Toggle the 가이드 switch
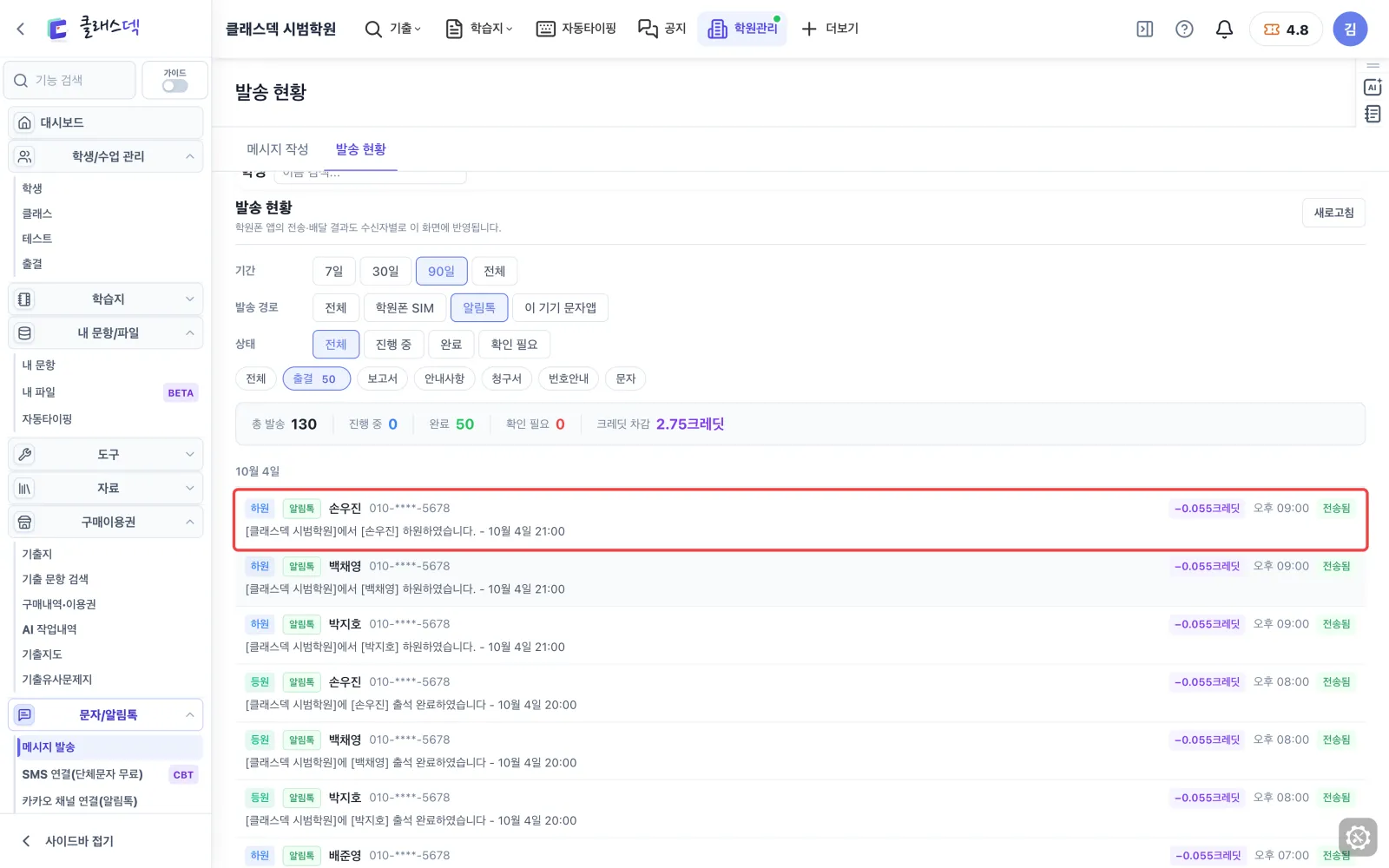 [174, 86]
